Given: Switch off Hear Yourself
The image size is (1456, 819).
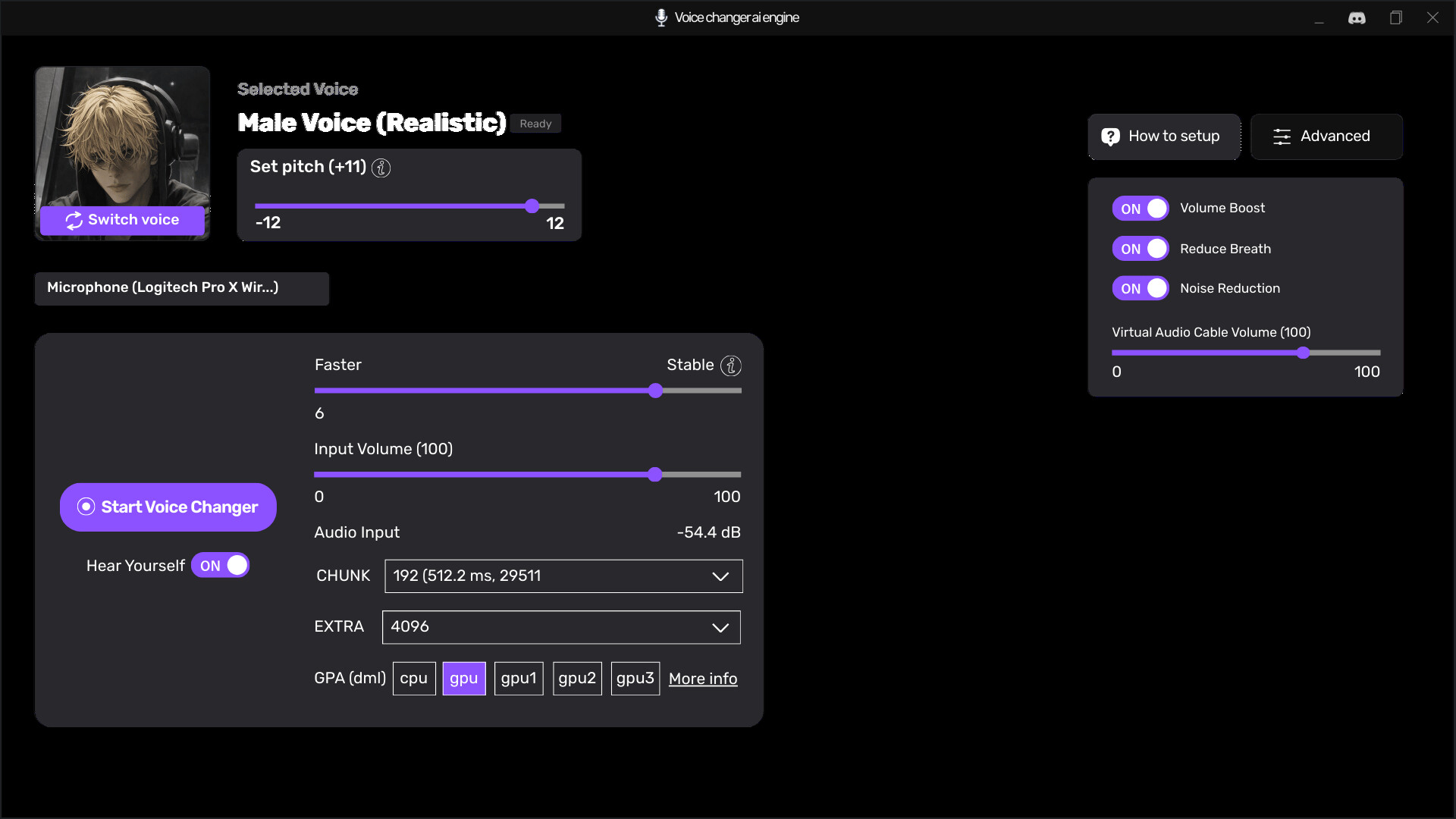Looking at the screenshot, I should tap(220, 566).
